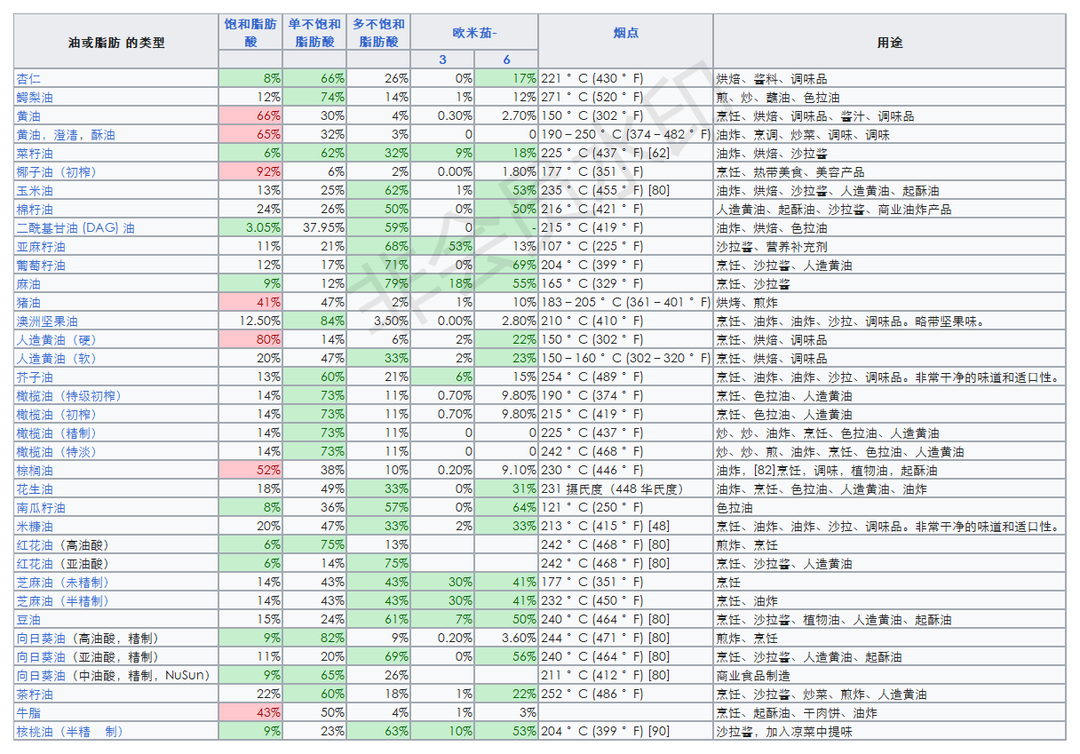This screenshot has width=1080, height=754.
Task: Click the 烟点 column header link
Action: [x=625, y=32]
